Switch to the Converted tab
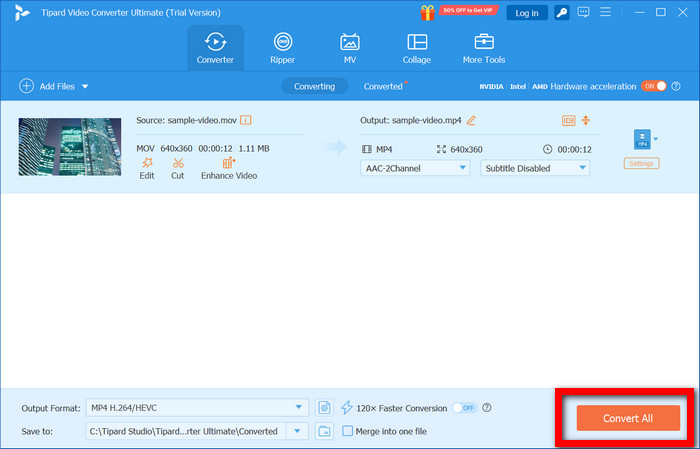The image size is (700, 449). coord(384,86)
